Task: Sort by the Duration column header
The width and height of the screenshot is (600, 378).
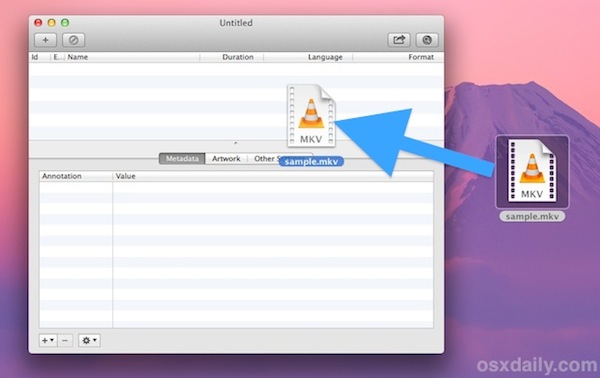Action: (232, 57)
